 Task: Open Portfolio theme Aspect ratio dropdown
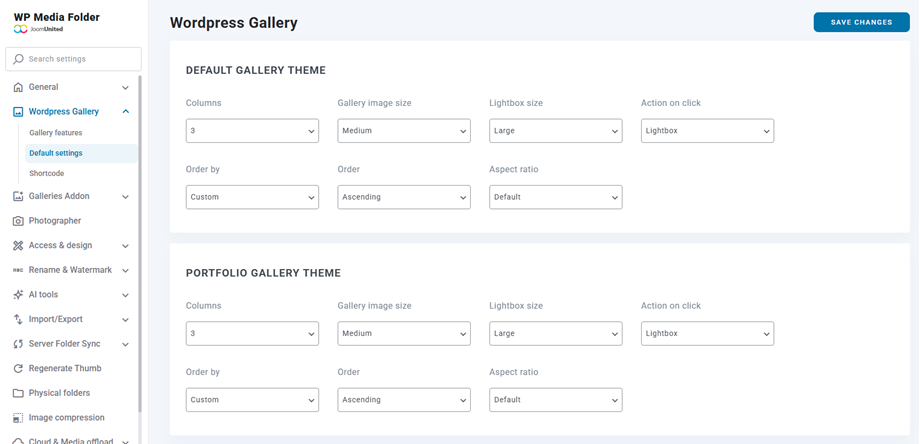pos(555,400)
